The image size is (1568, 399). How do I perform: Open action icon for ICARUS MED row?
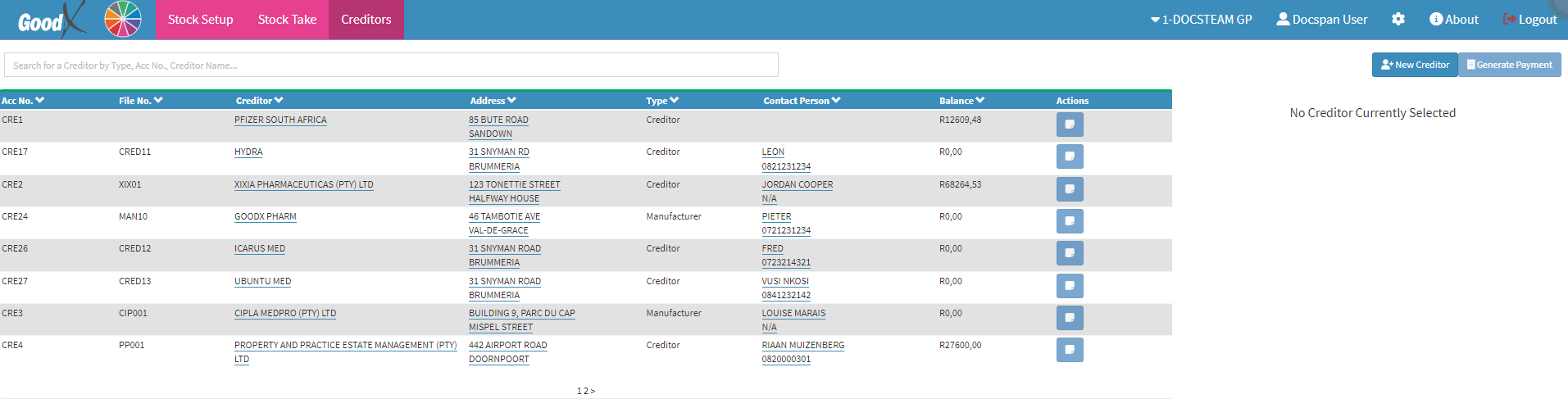pyautogui.click(x=1070, y=253)
